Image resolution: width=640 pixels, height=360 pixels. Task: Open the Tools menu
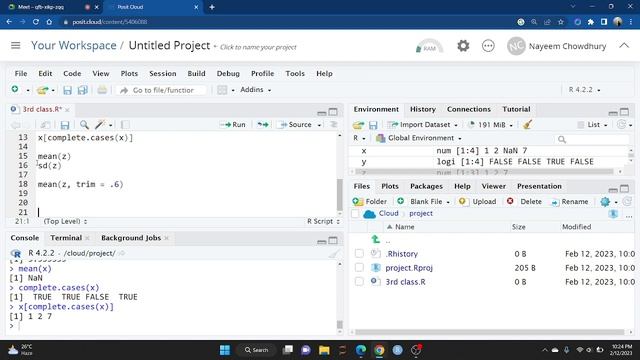(x=295, y=73)
